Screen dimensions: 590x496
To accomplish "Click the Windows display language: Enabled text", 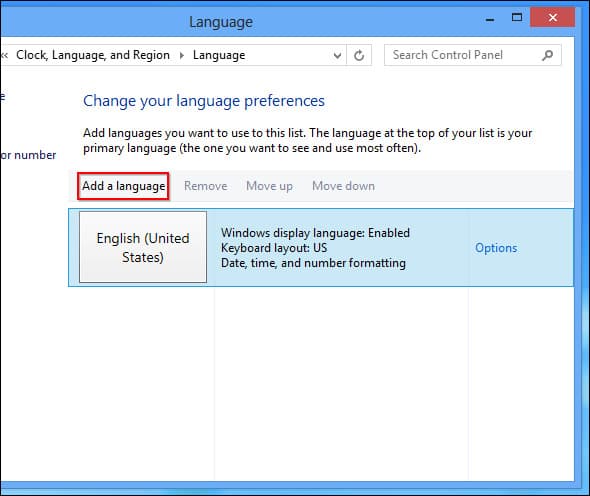I will [x=315, y=233].
